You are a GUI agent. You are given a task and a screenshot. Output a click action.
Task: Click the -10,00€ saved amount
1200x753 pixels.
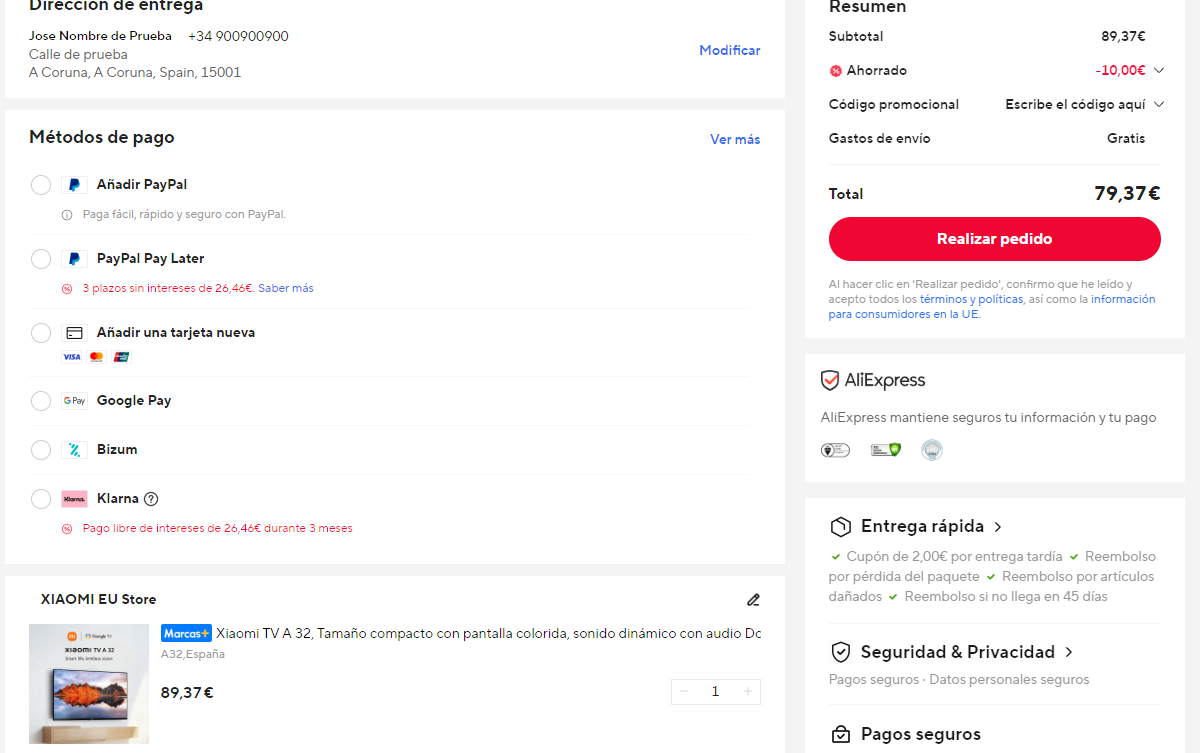[x=1121, y=71]
